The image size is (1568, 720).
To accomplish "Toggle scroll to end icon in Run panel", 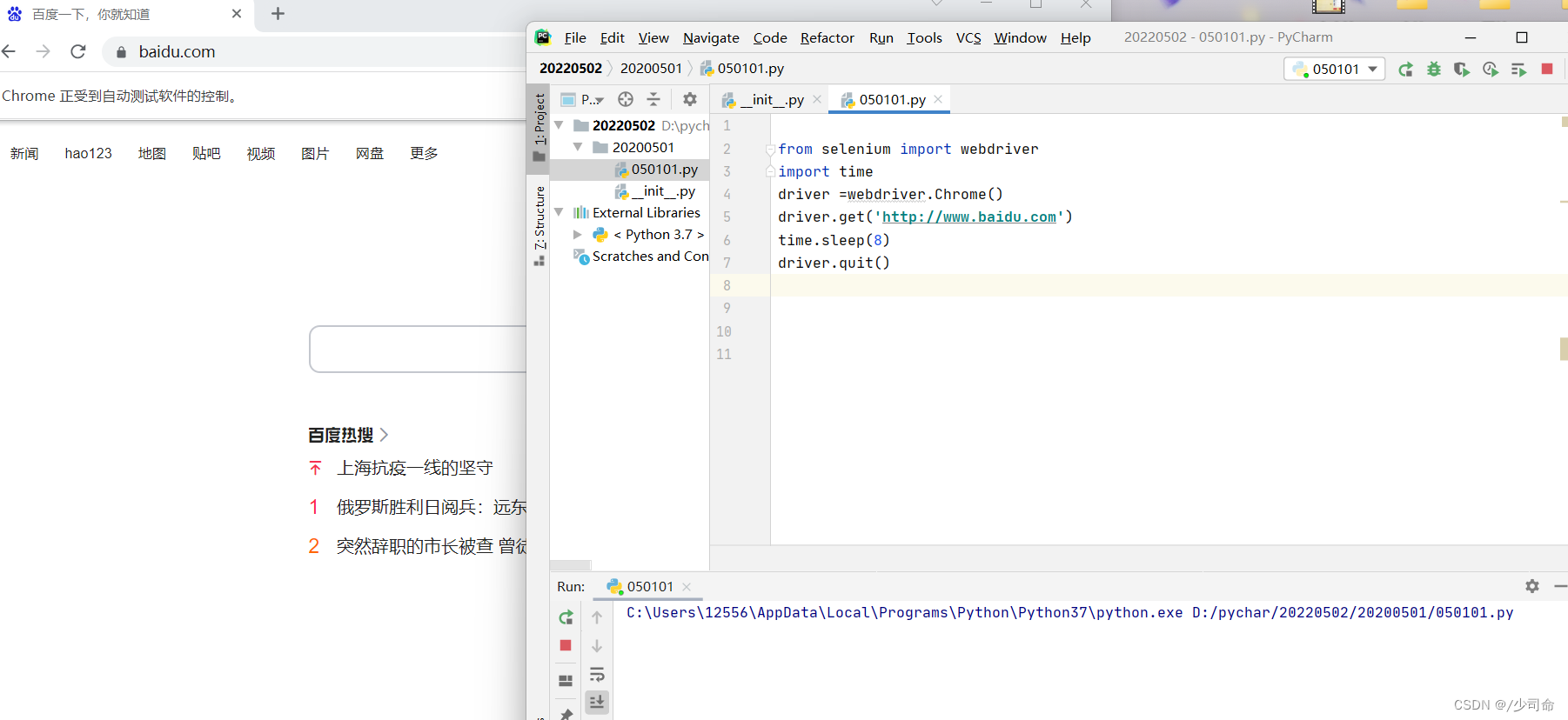I will (597, 702).
